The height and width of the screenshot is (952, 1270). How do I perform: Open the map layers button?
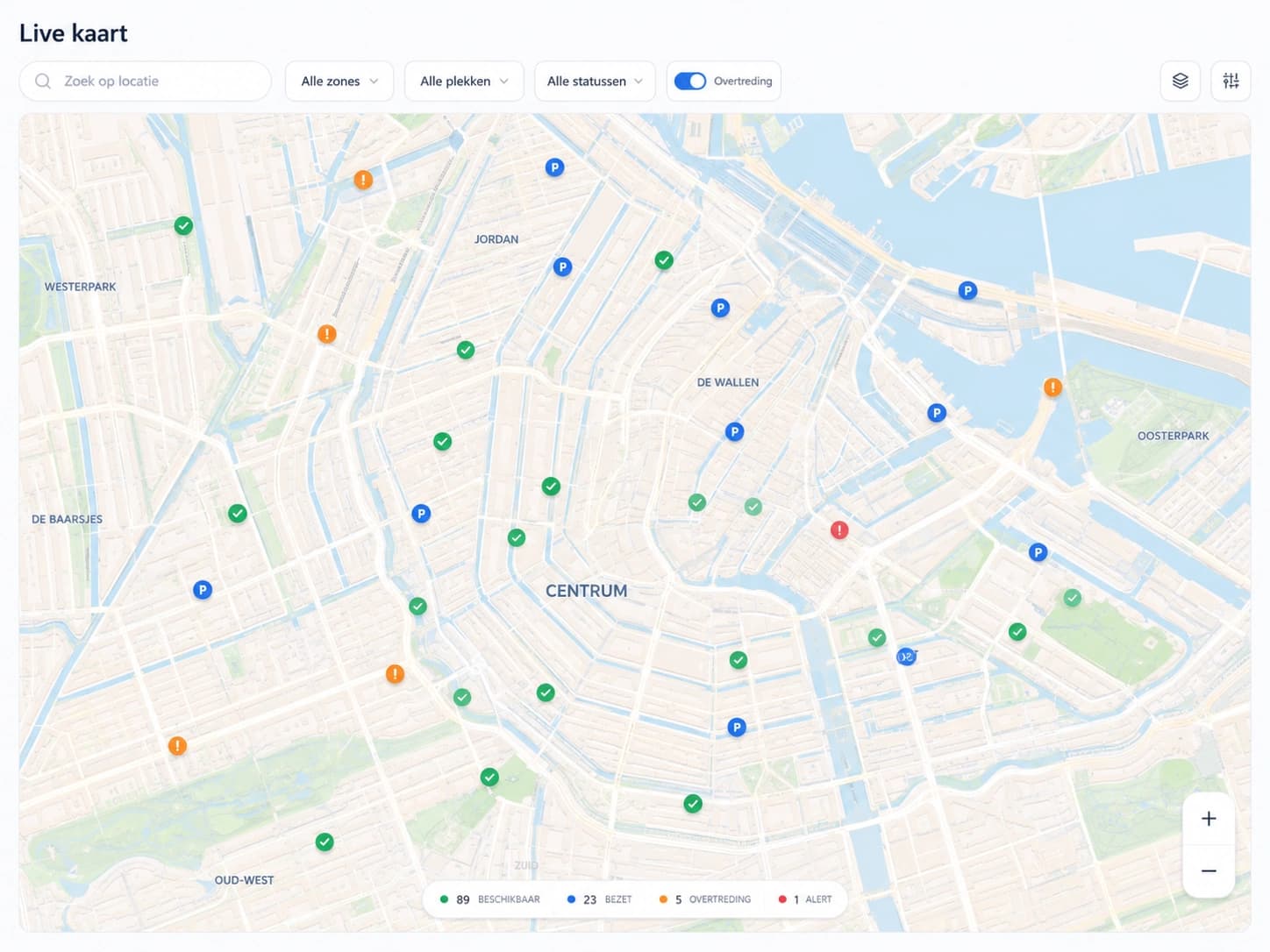pyautogui.click(x=1180, y=81)
